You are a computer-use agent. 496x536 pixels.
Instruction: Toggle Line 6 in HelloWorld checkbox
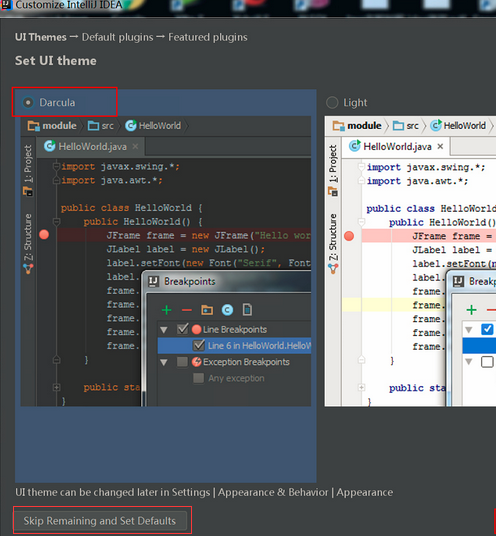[199, 345]
